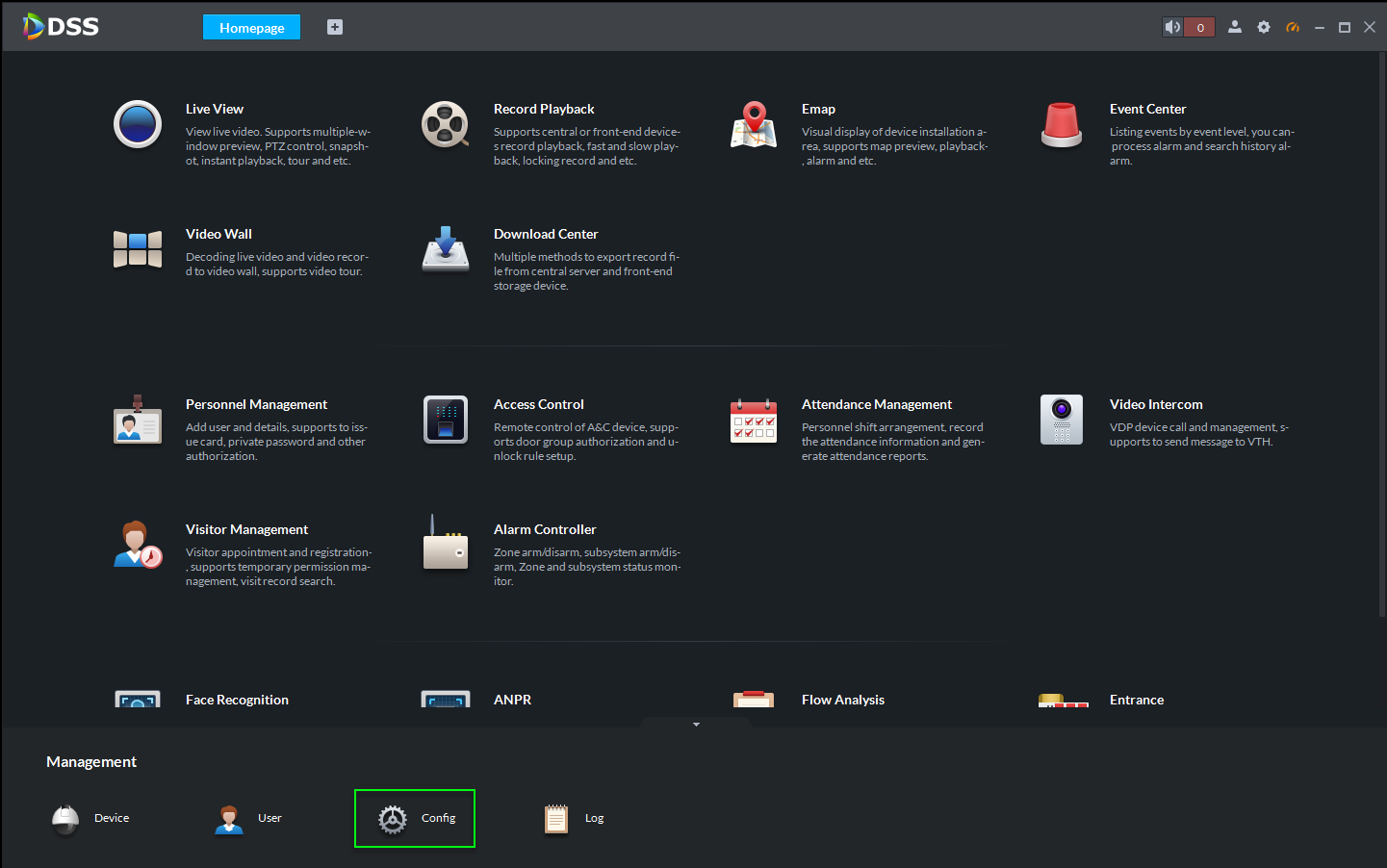Open the Visitor Management title link
The height and width of the screenshot is (868, 1387).
(x=246, y=529)
